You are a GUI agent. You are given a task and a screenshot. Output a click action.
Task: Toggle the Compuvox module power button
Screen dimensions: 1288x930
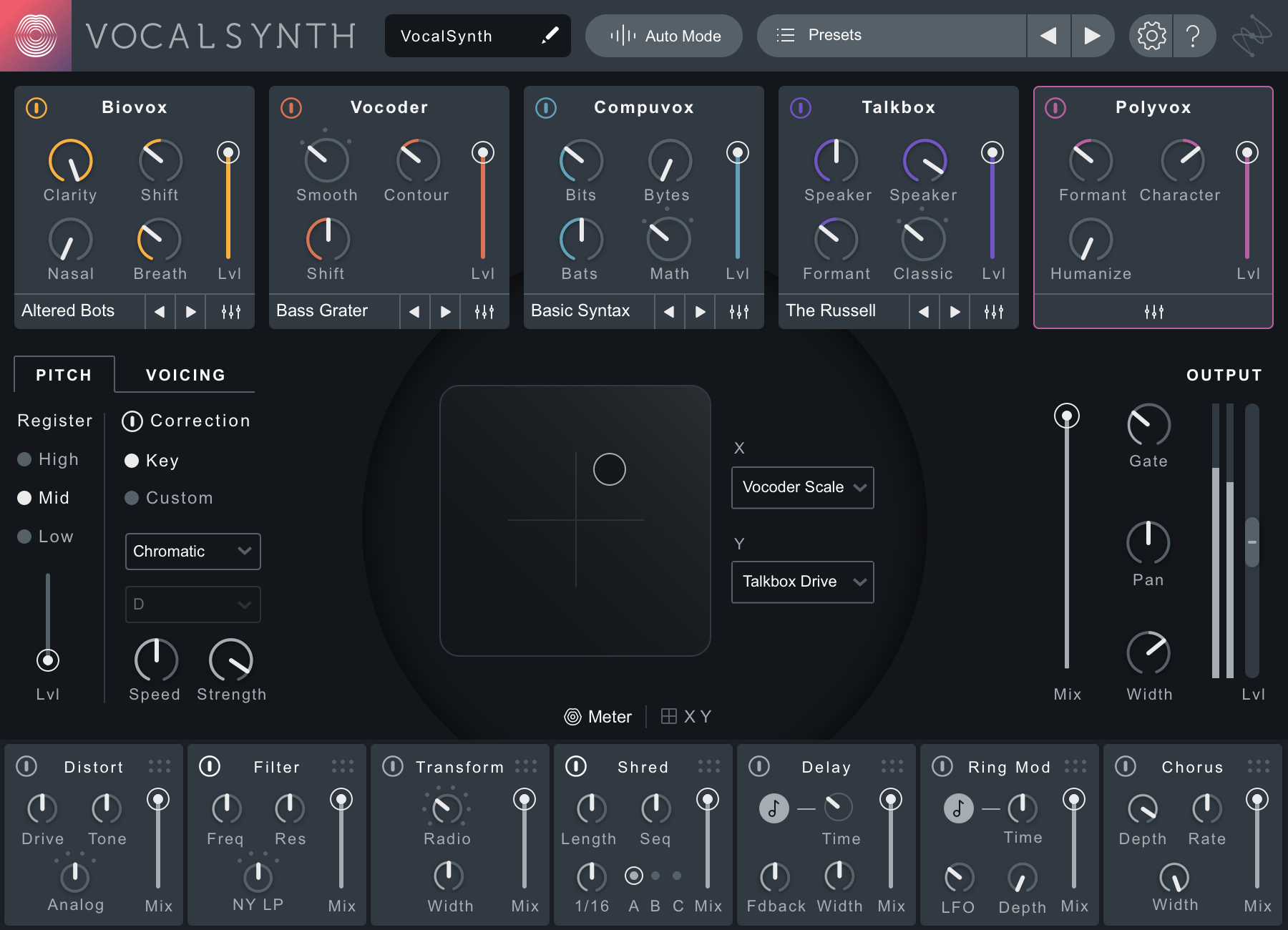(546, 108)
